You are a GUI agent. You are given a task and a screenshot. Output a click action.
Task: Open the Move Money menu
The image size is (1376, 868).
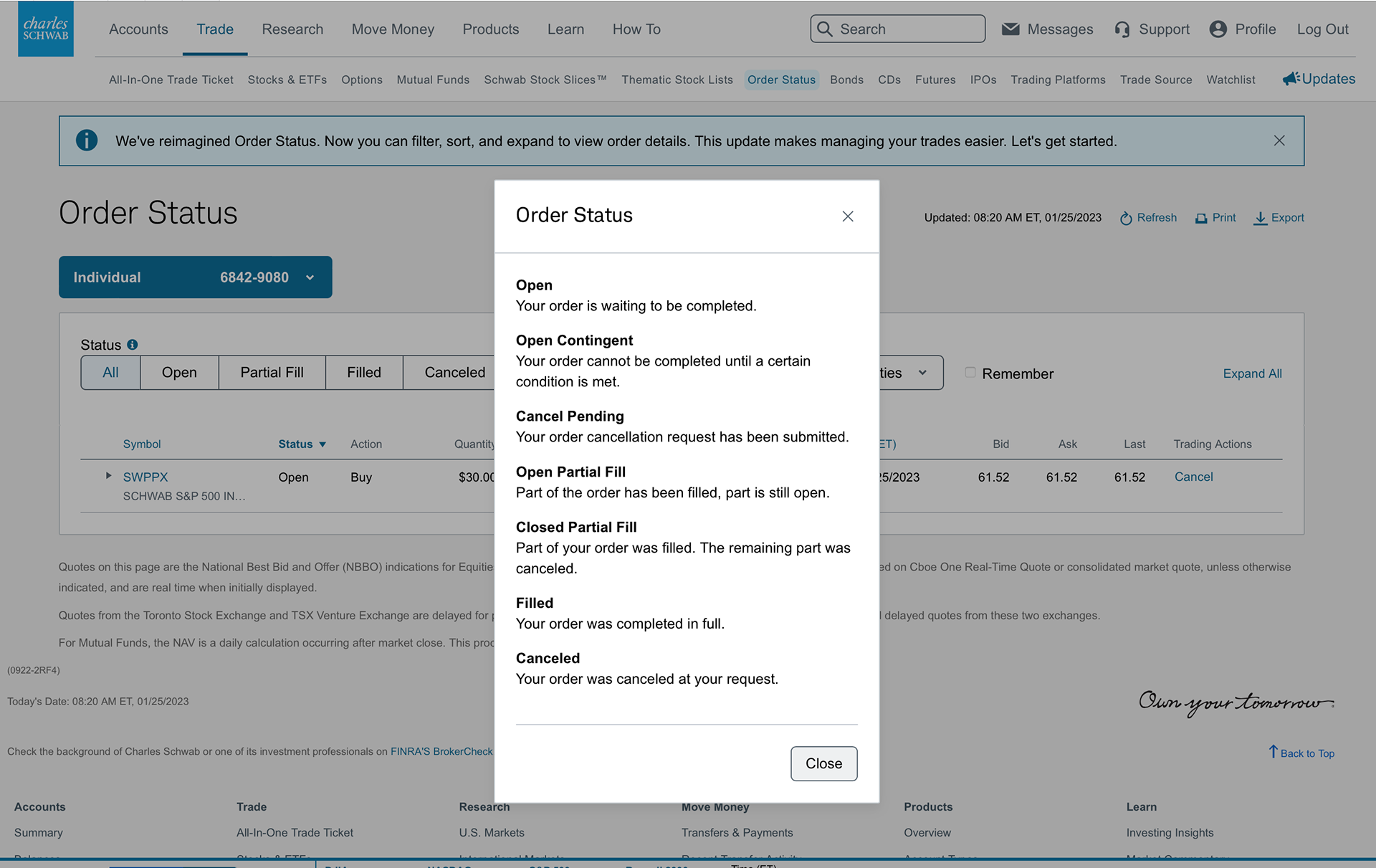393,29
